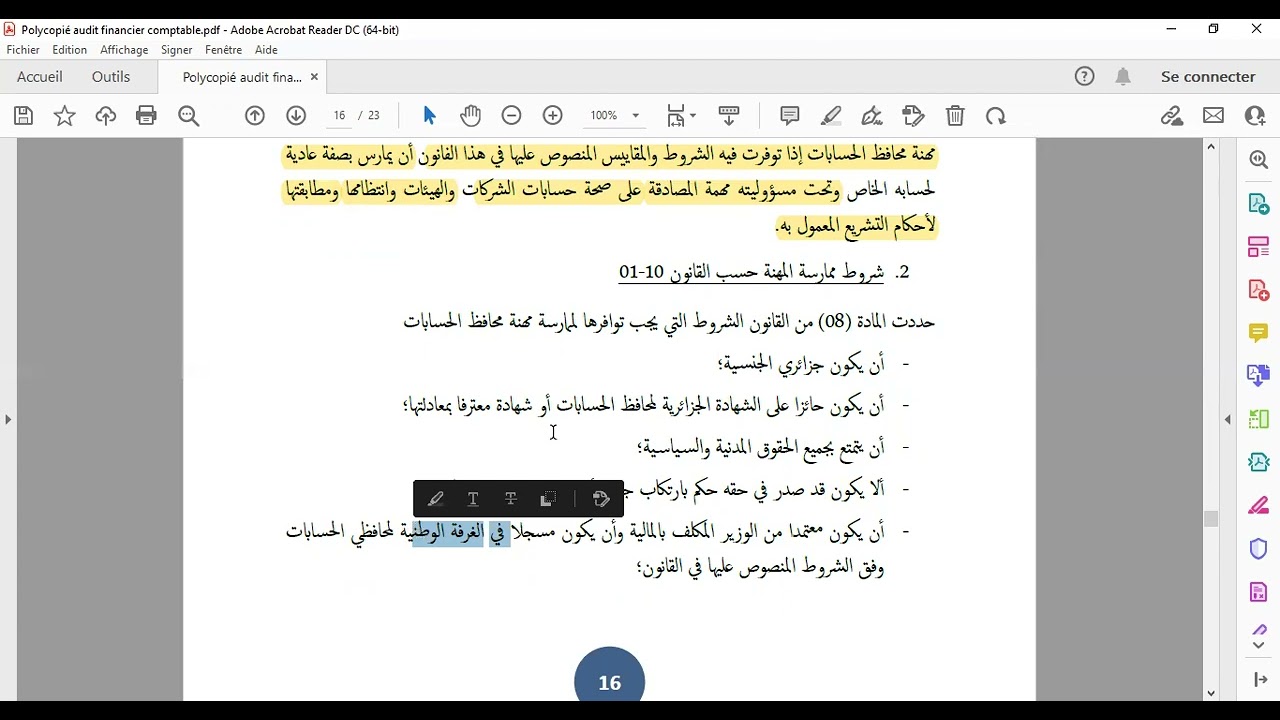This screenshot has width=1280, height=720.
Task: Go to previous page arrow
Action: [x=255, y=116]
